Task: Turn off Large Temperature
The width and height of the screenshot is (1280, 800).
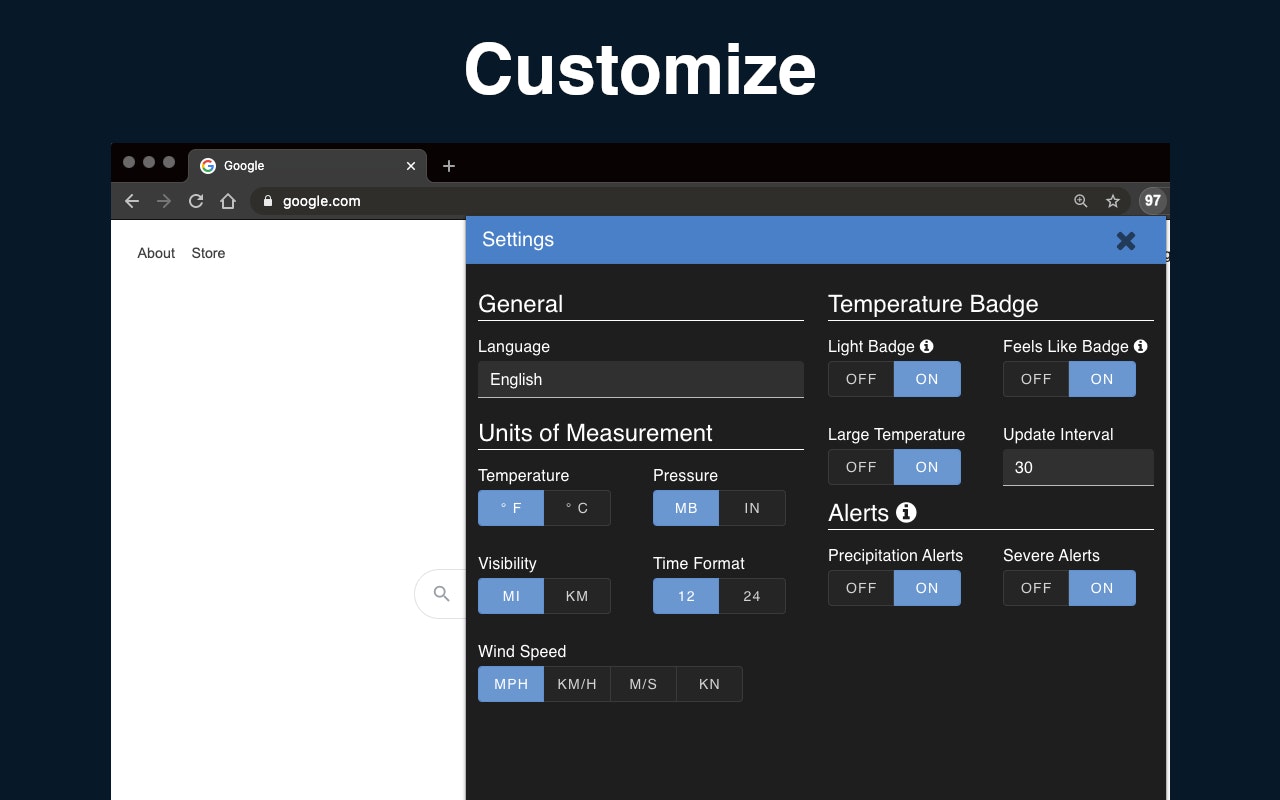Action: (860, 467)
